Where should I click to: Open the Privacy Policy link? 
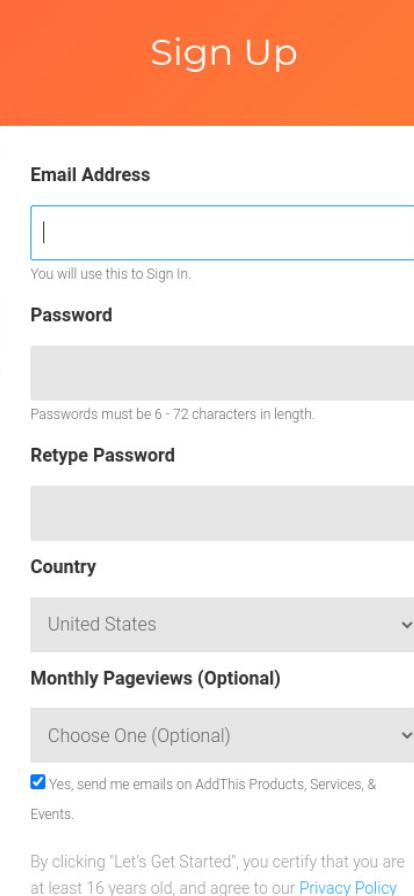pos(348,887)
